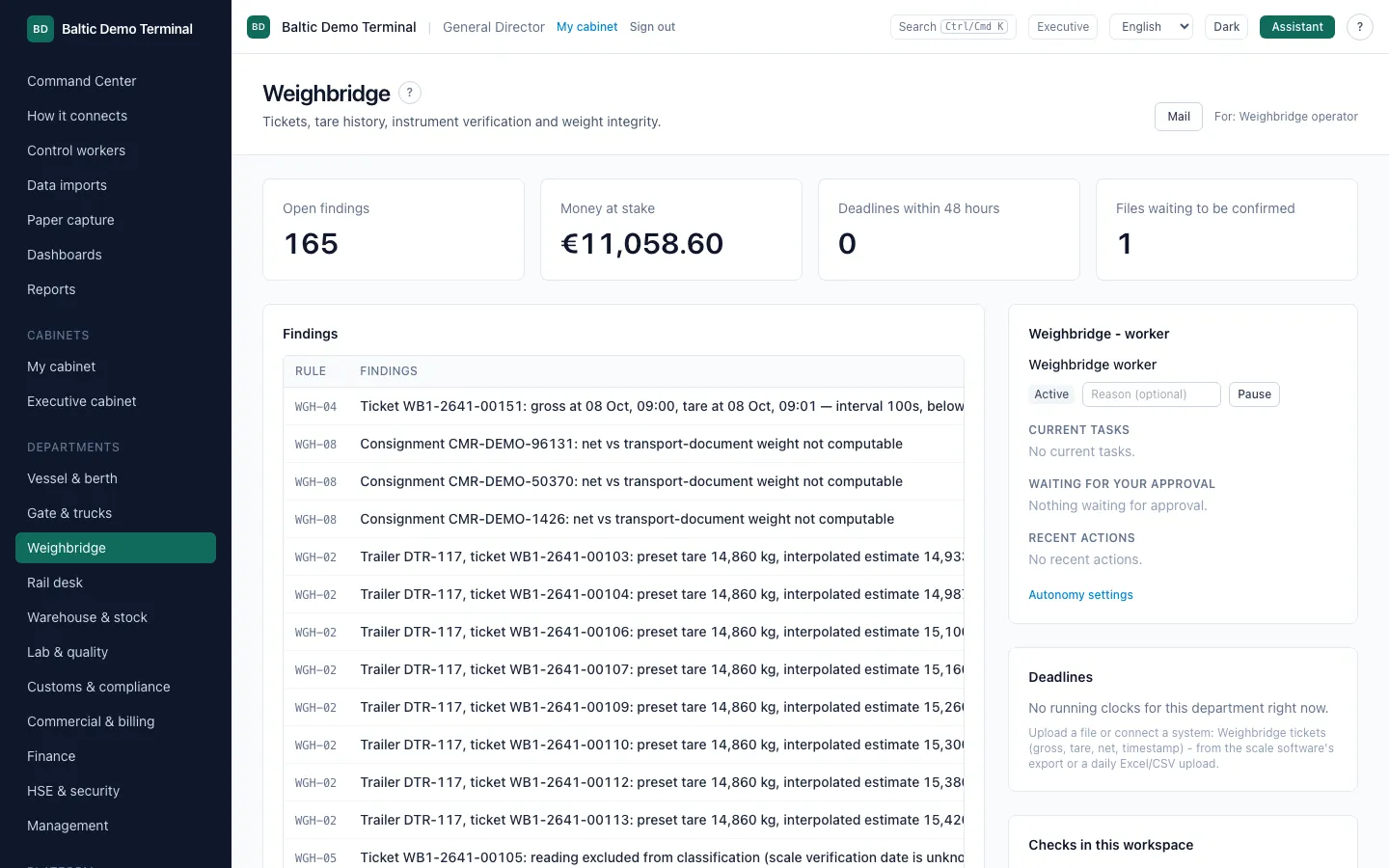The height and width of the screenshot is (868, 1389).
Task: Follow the Autonomy settings link
Action: (x=1080, y=595)
